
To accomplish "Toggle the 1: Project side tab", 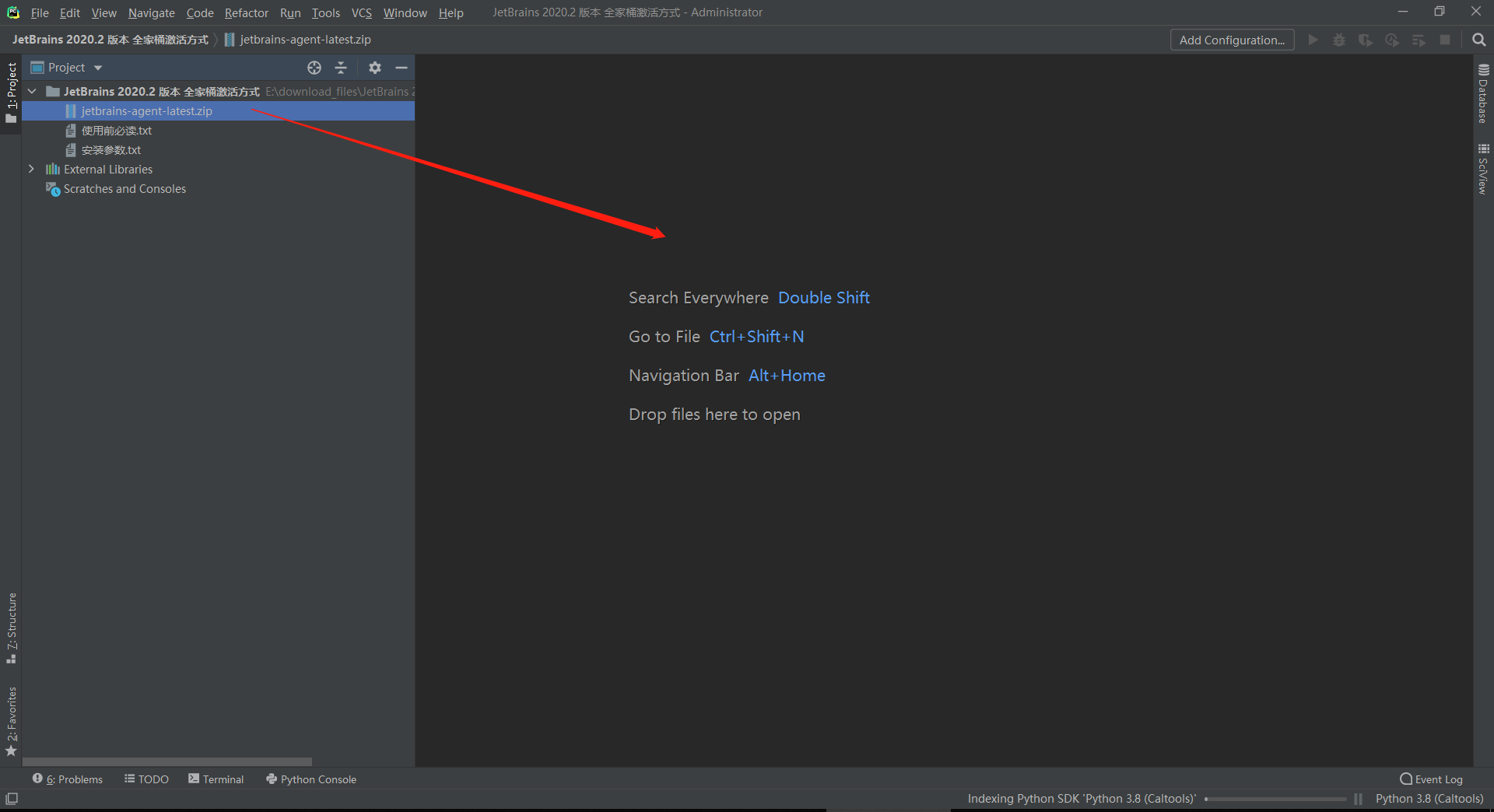I will pos(11,93).
